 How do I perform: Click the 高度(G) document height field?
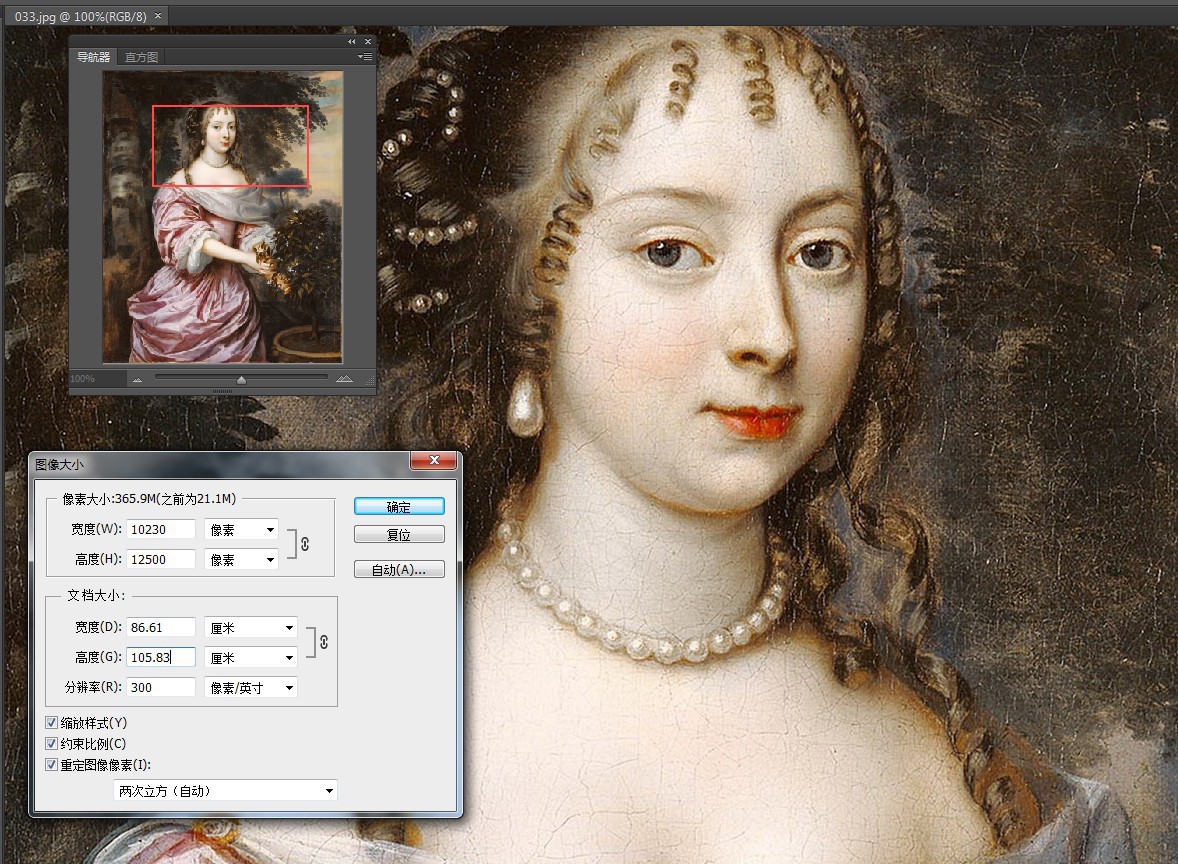(x=161, y=657)
